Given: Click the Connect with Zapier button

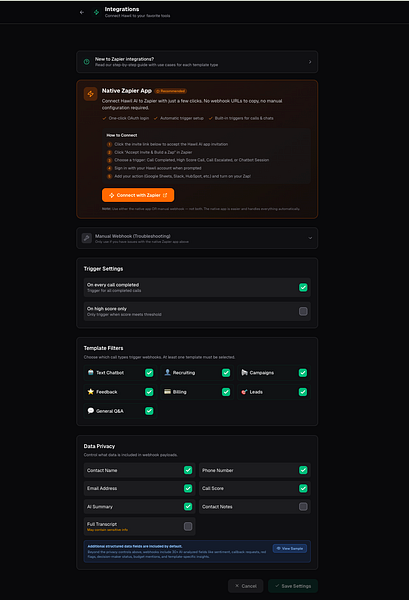Looking at the screenshot, I should pyautogui.click(x=138, y=195).
